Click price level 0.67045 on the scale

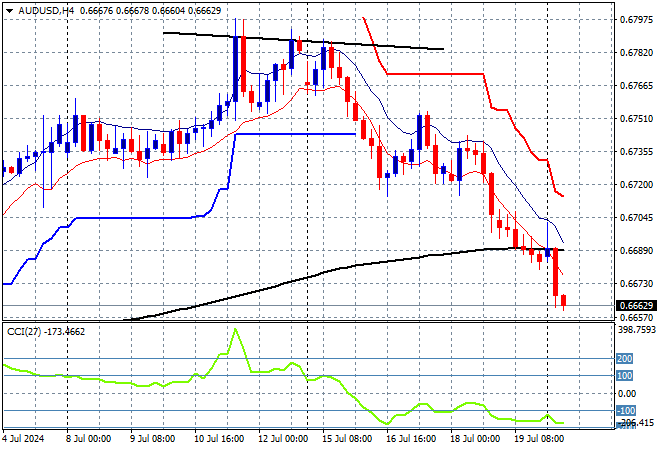pos(636,218)
